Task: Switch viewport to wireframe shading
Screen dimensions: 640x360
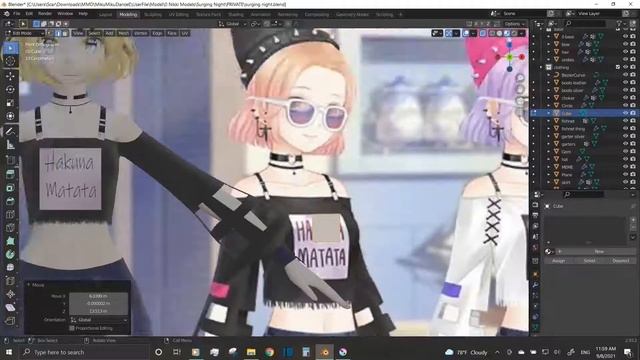Action: tap(492, 33)
